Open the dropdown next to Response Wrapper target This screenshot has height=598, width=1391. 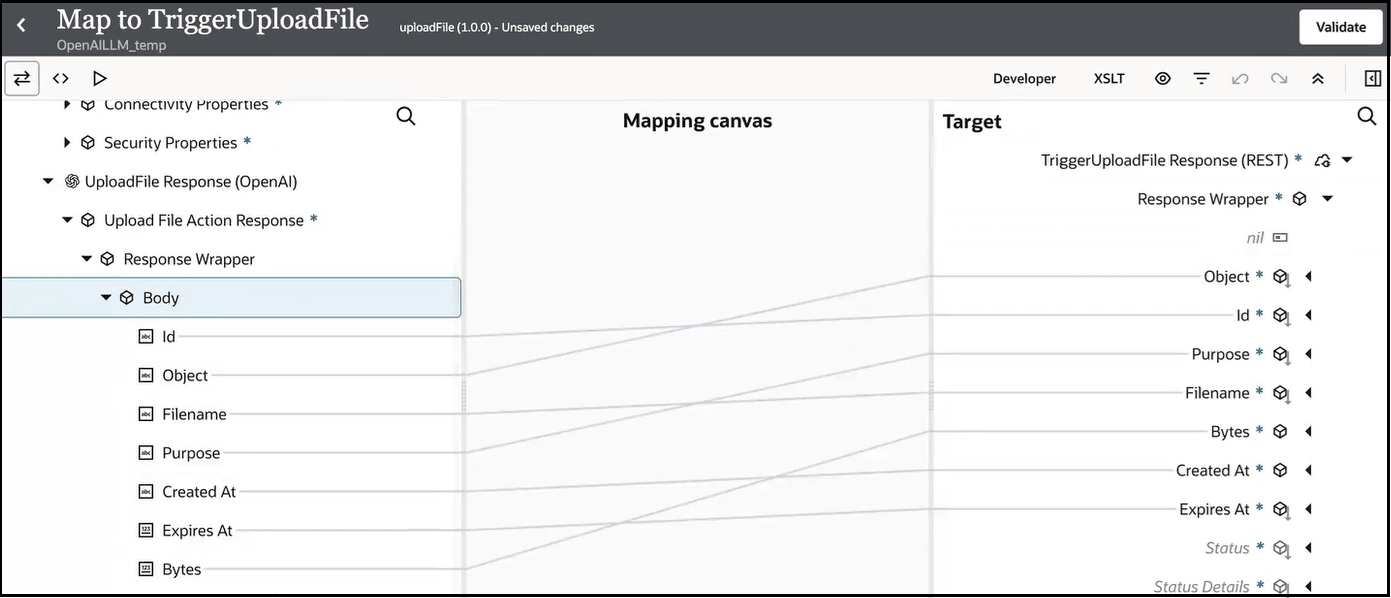point(1327,198)
